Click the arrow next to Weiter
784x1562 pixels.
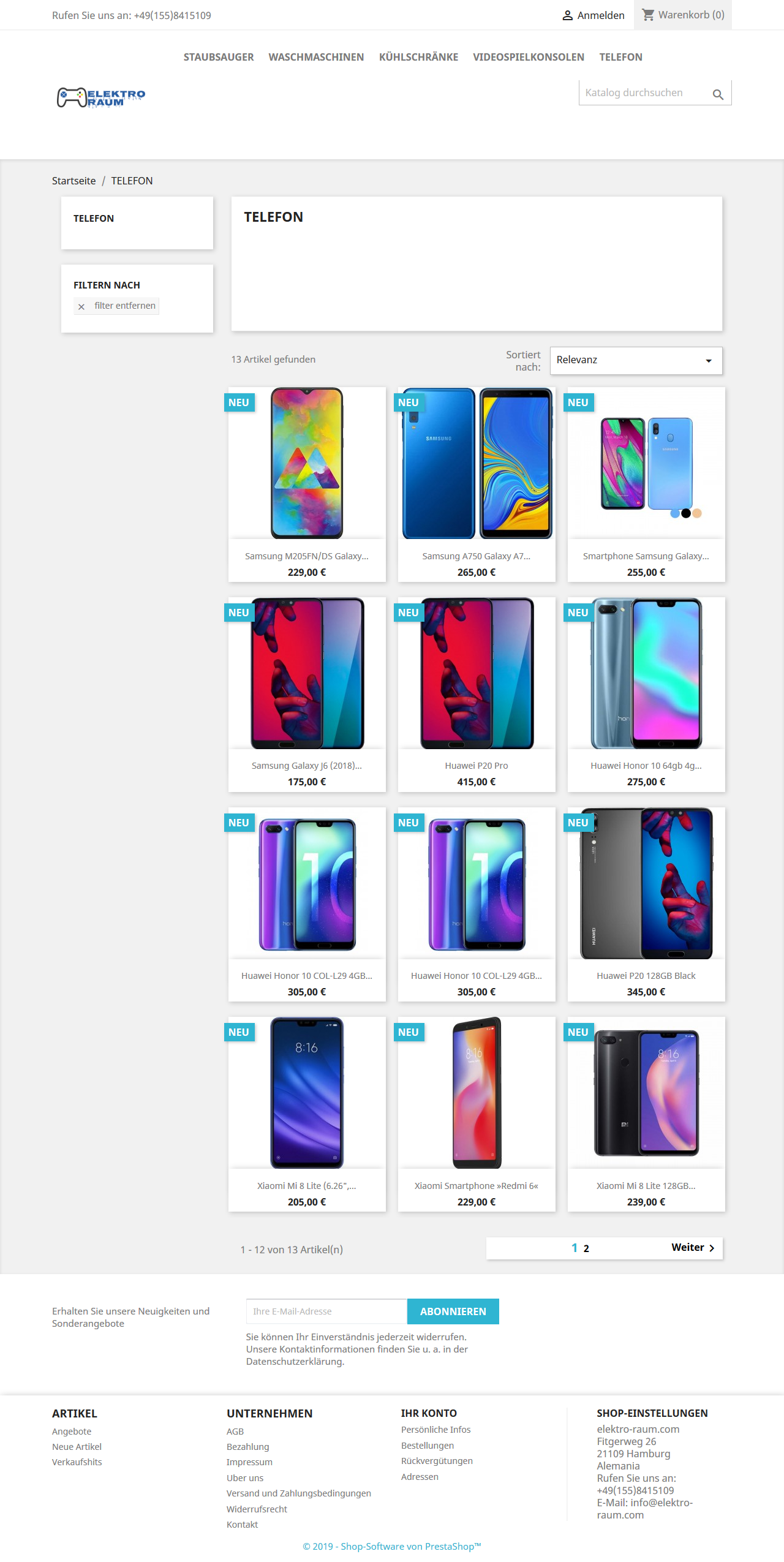712,1248
